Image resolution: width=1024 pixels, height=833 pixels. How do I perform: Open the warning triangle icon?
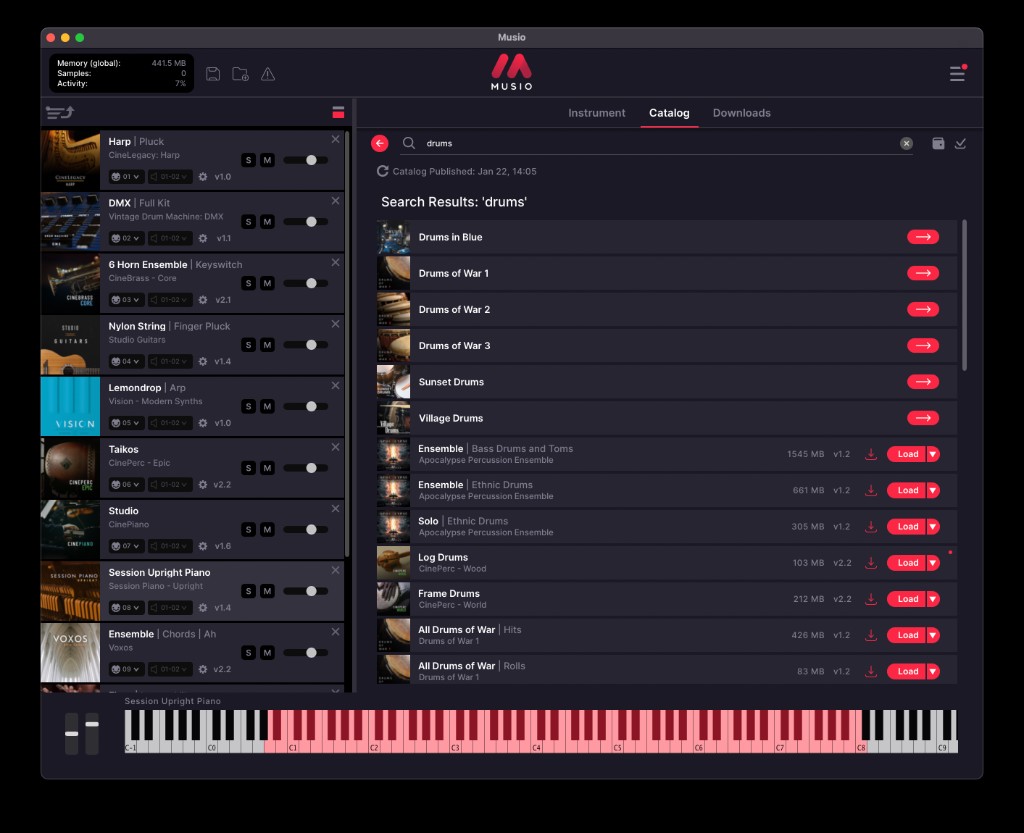point(267,73)
